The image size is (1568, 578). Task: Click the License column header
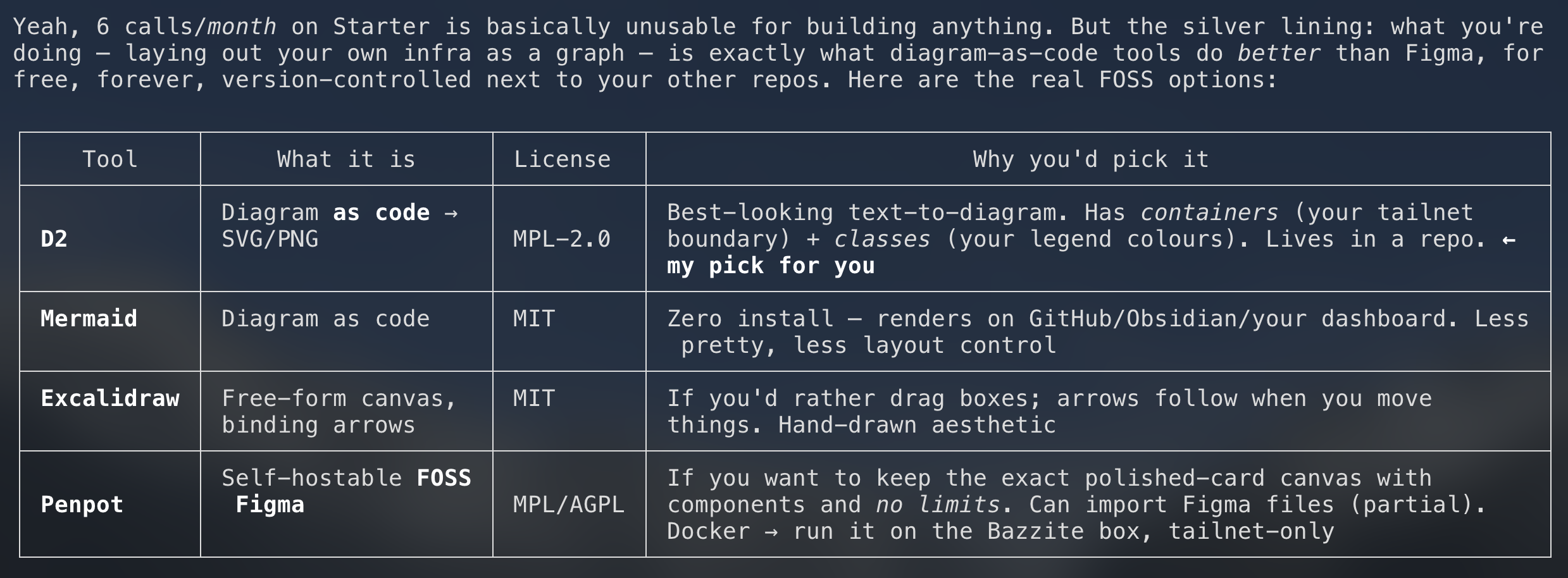tap(562, 159)
